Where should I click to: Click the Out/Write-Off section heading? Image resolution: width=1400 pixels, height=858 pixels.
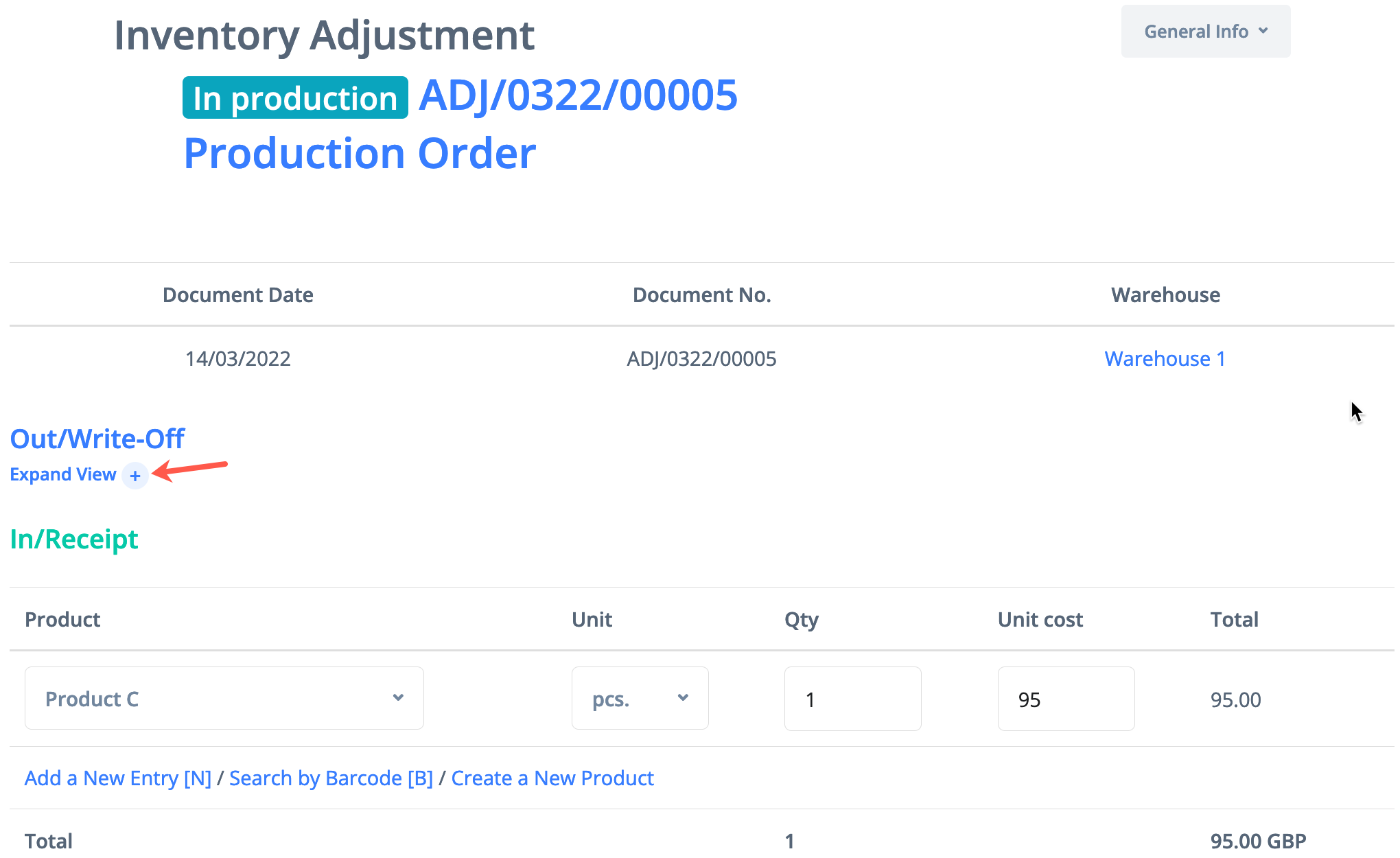(97, 439)
